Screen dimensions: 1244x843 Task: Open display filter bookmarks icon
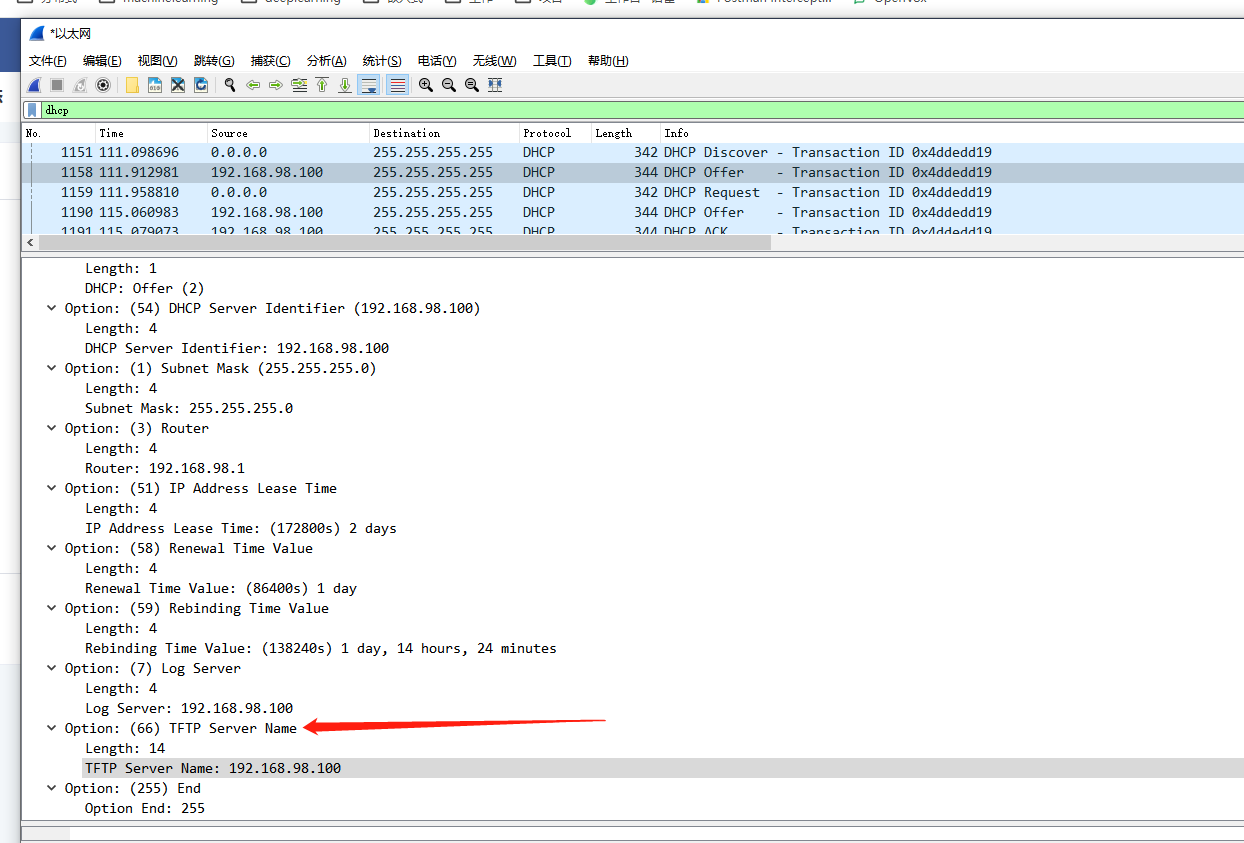click(x=32, y=110)
